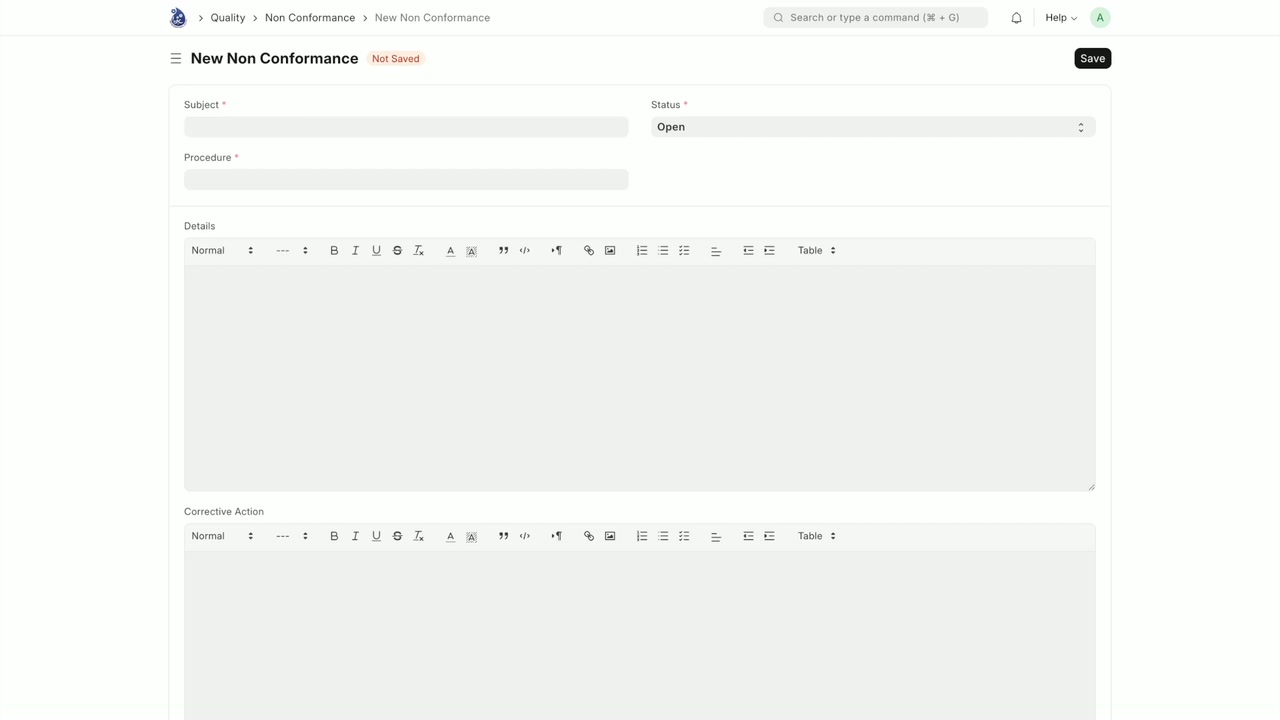Open Normal heading dropdown in Details toolbar
The width and height of the screenshot is (1280, 720).
[222, 251]
